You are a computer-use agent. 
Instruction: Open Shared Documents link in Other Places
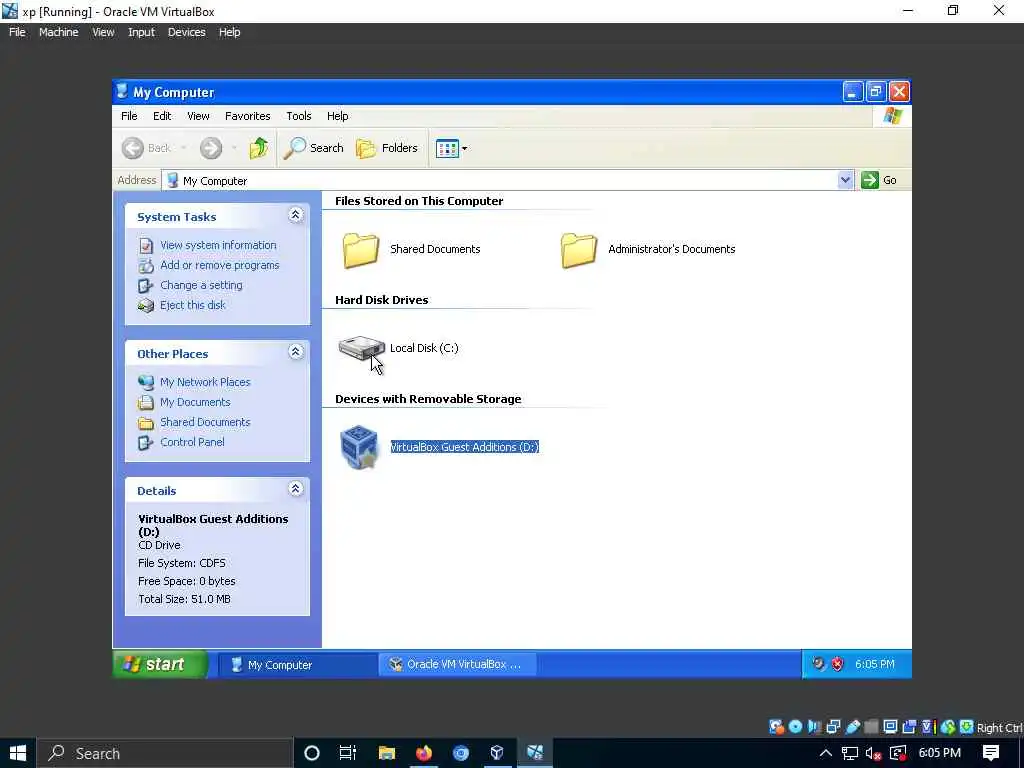[x=205, y=422]
